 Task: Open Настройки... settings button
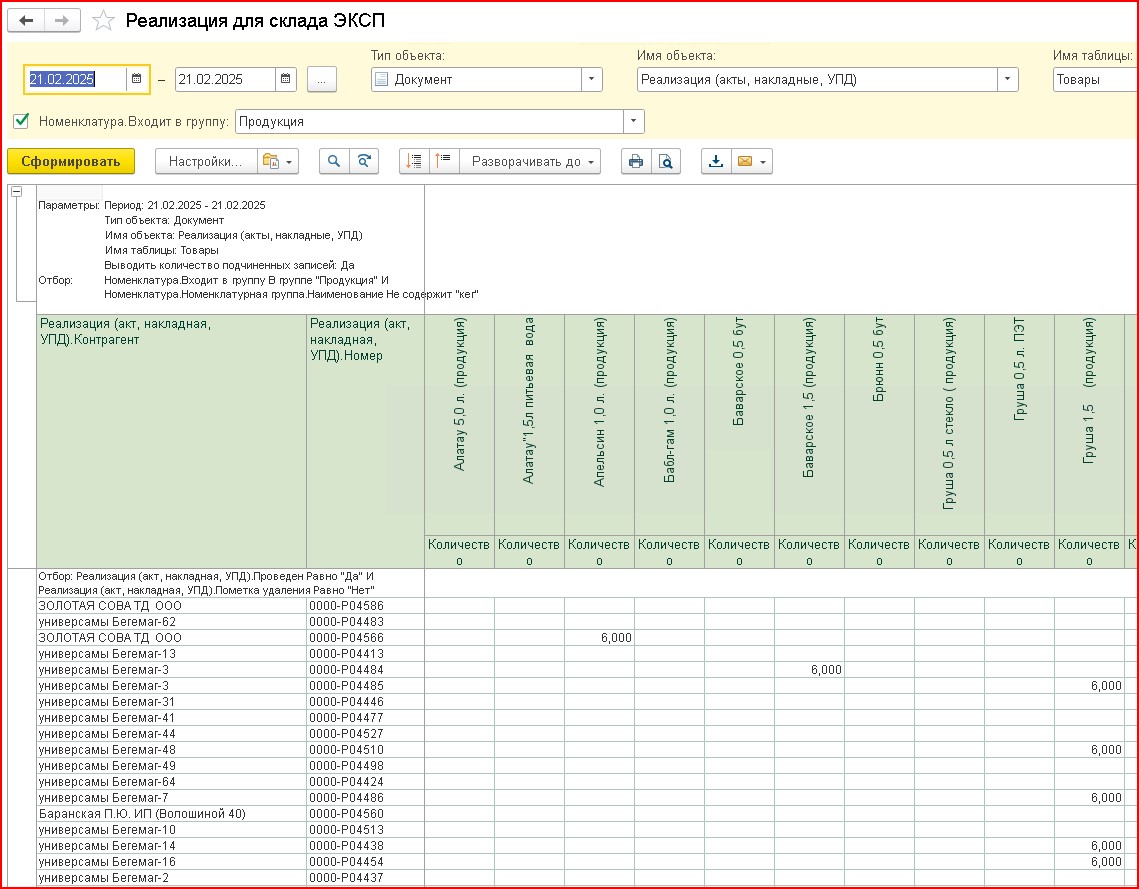coord(206,161)
